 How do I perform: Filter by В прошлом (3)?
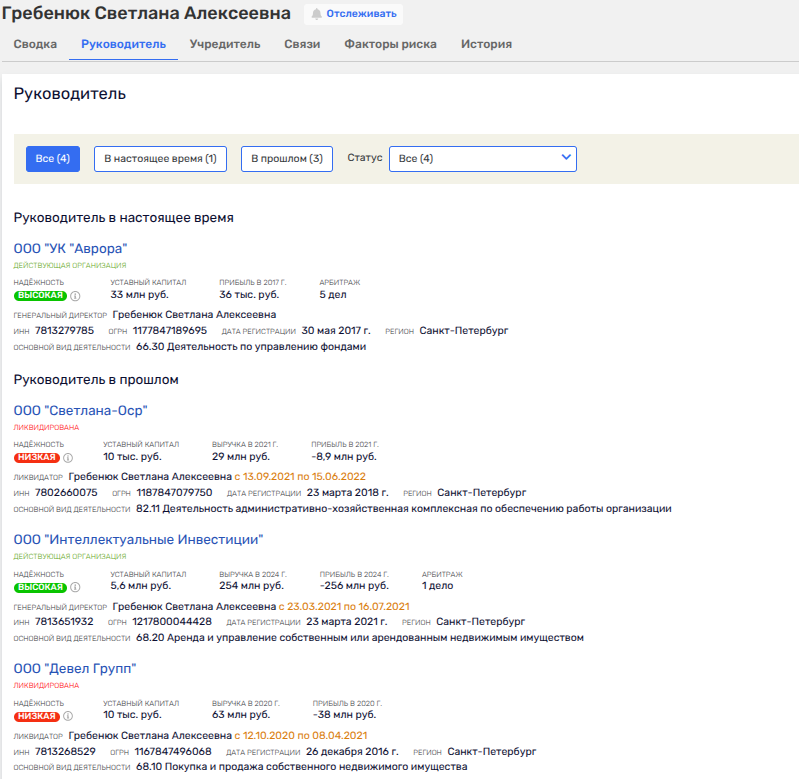pos(286,159)
